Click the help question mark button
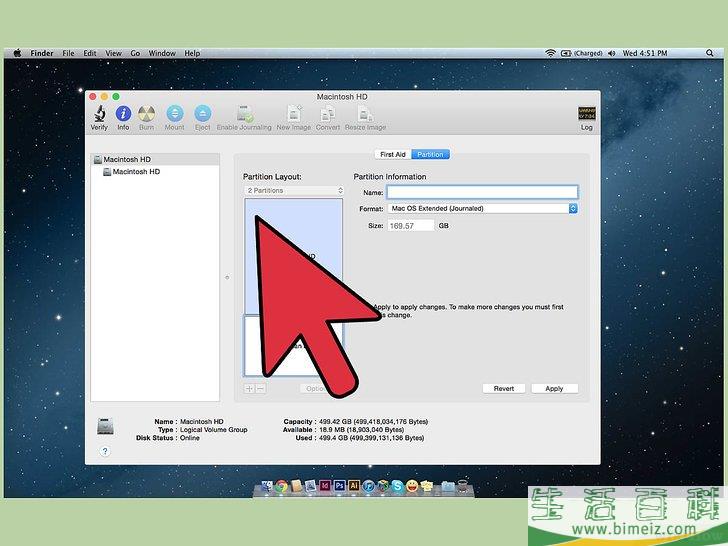 pos(105,451)
